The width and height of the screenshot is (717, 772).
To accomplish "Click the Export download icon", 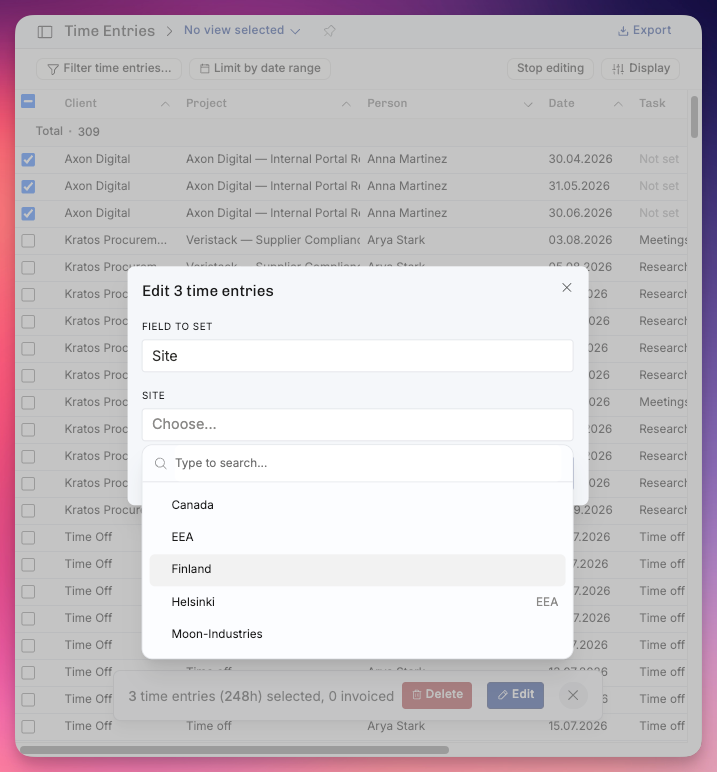I will coord(623,31).
